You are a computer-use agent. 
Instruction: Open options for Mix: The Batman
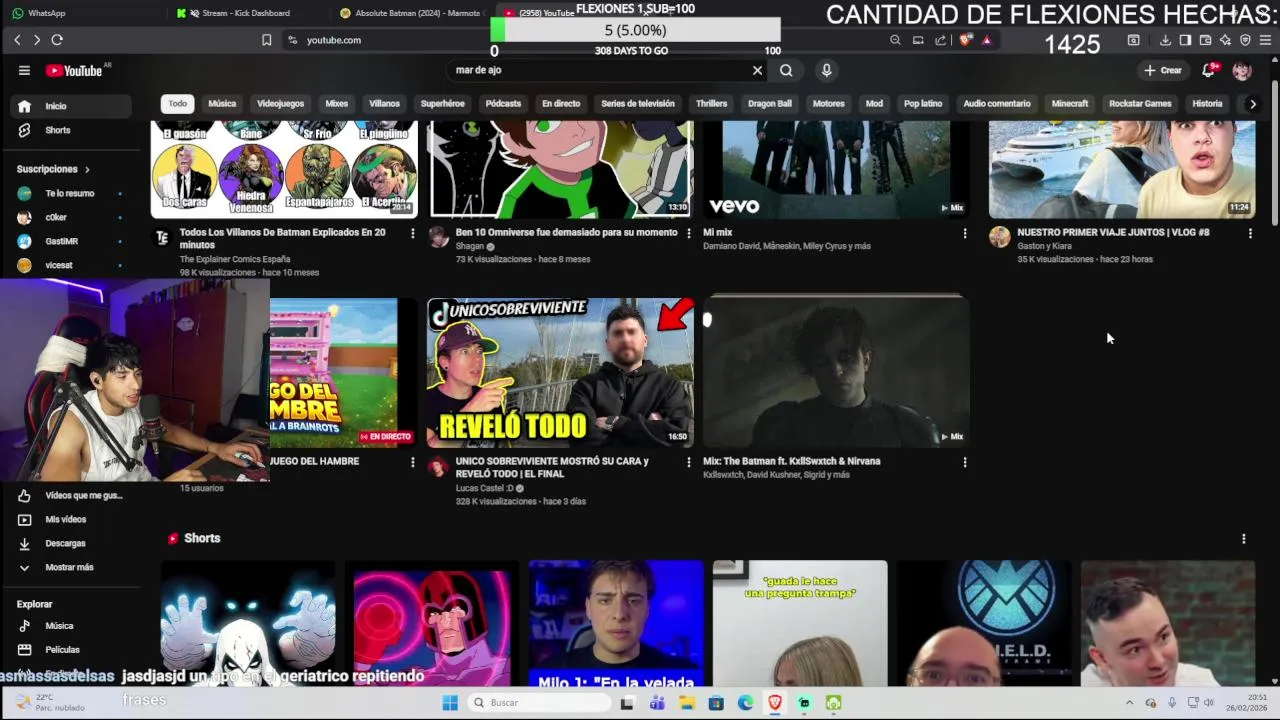click(x=964, y=462)
